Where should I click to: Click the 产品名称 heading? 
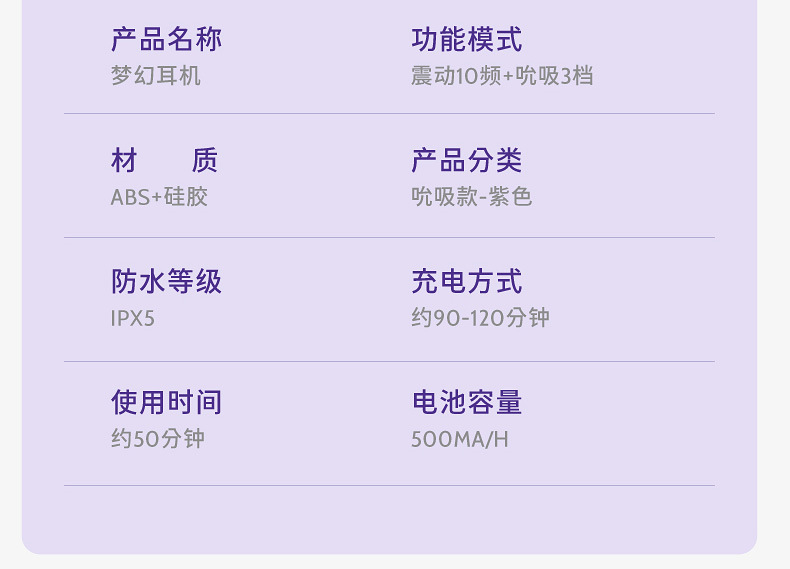pyautogui.click(x=166, y=40)
